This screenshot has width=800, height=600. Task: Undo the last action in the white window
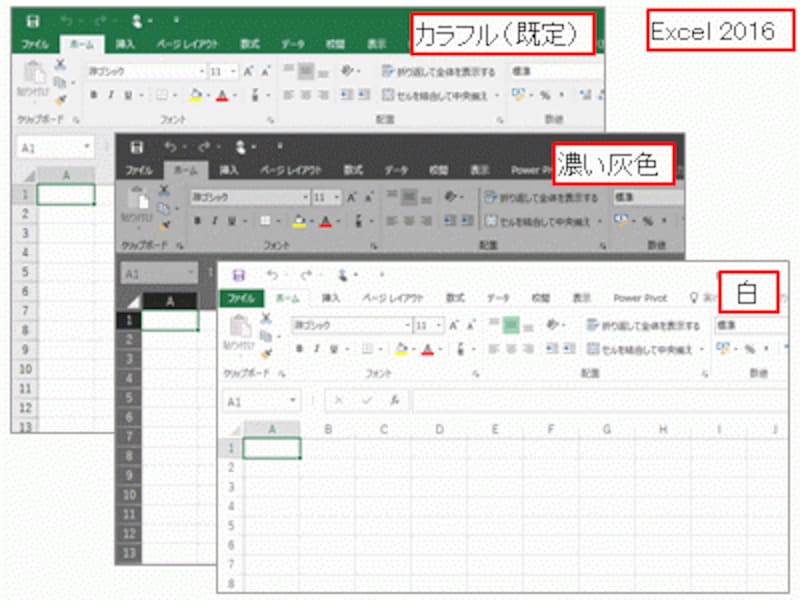272,276
